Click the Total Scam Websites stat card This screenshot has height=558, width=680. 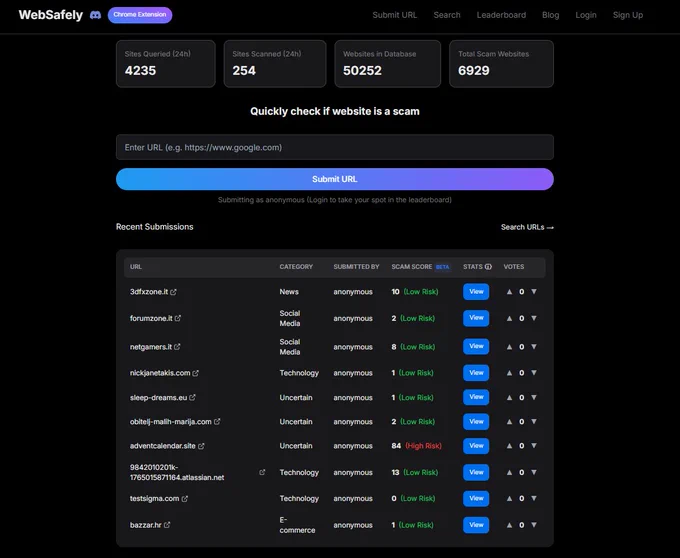[501, 64]
